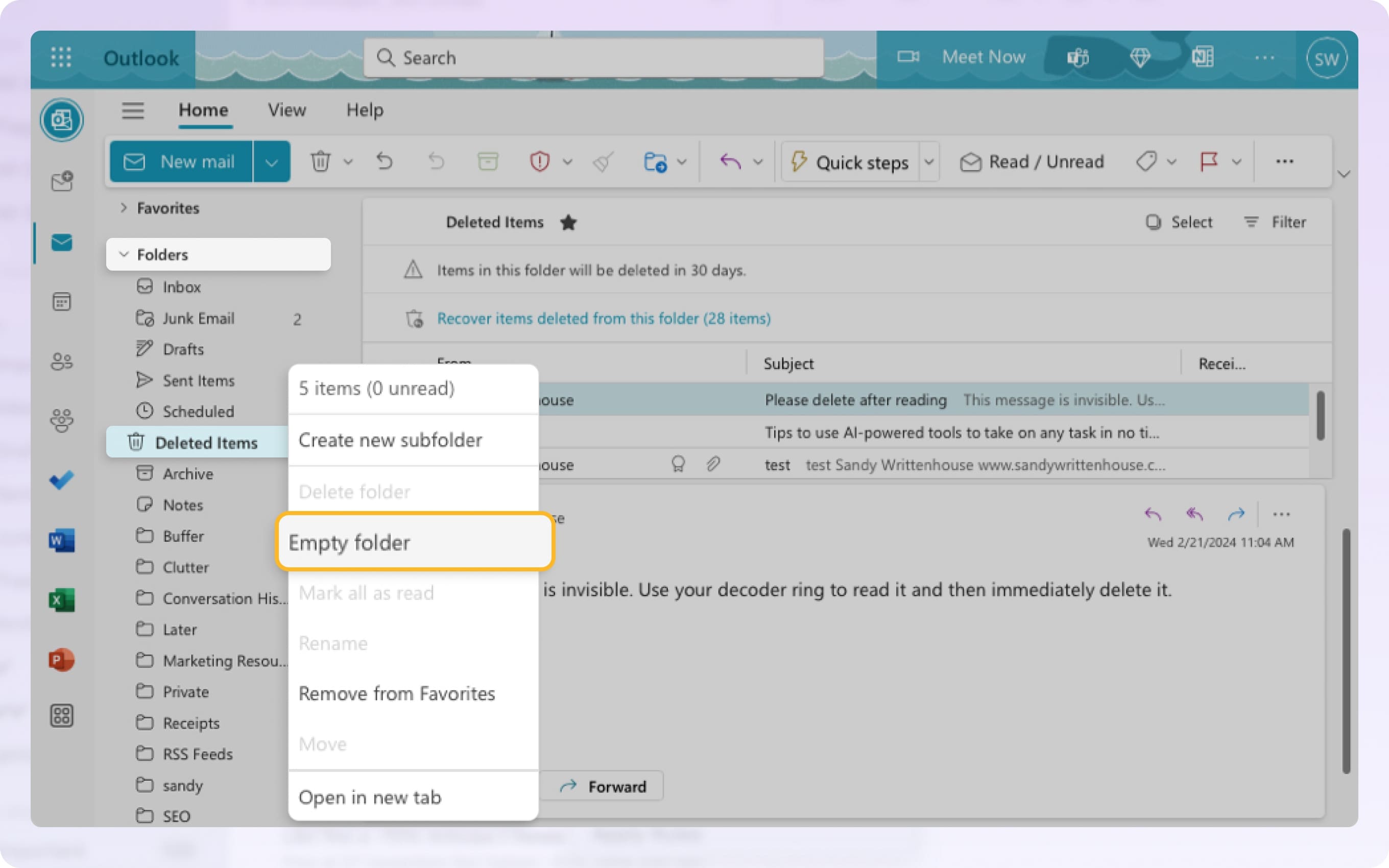The image size is (1389, 868).
Task: Launch Excel from the left app rail
Action: (61, 600)
